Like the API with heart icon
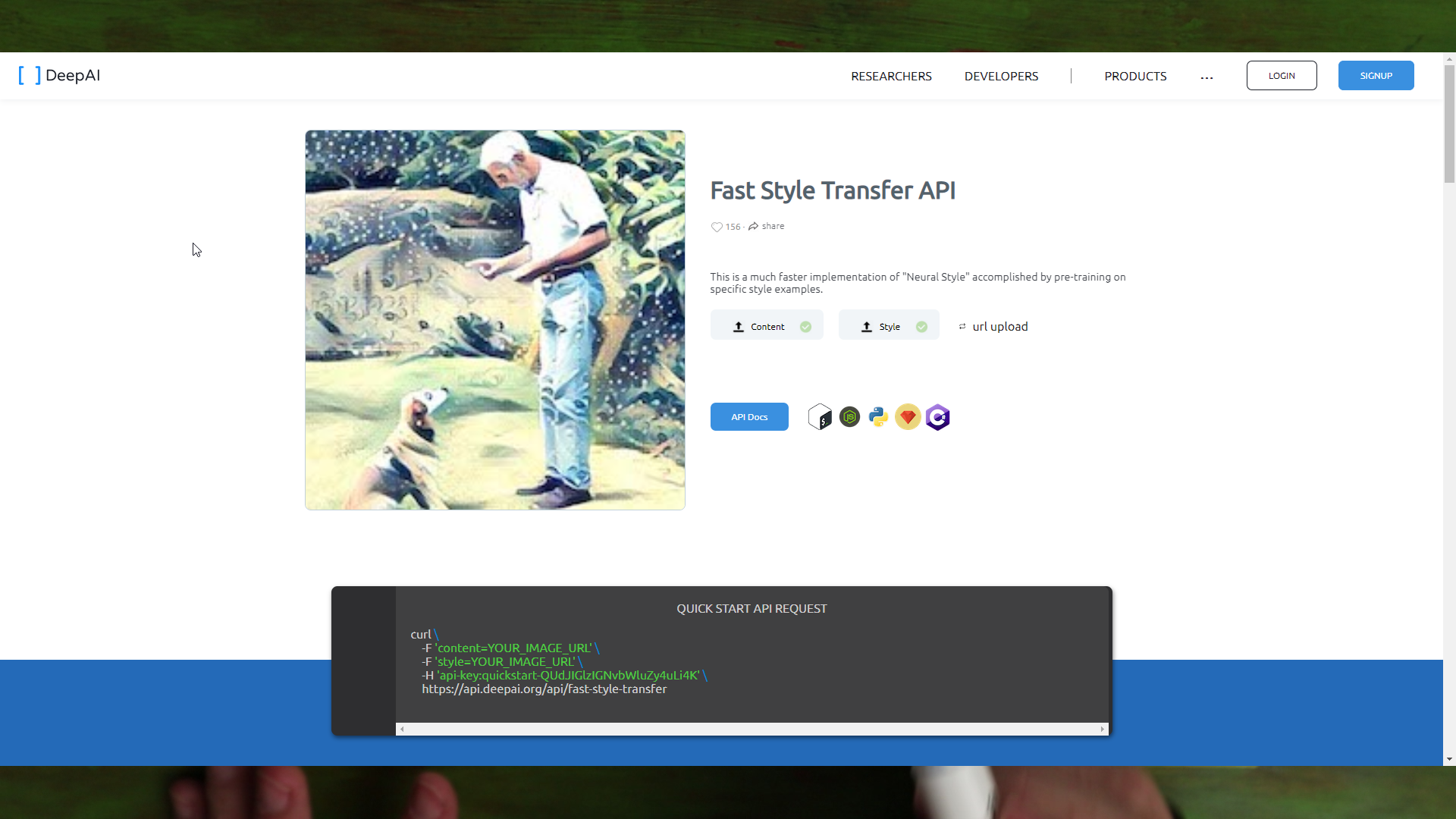Screen dimensions: 1456x819 pyautogui.click(x=717, y=227)
